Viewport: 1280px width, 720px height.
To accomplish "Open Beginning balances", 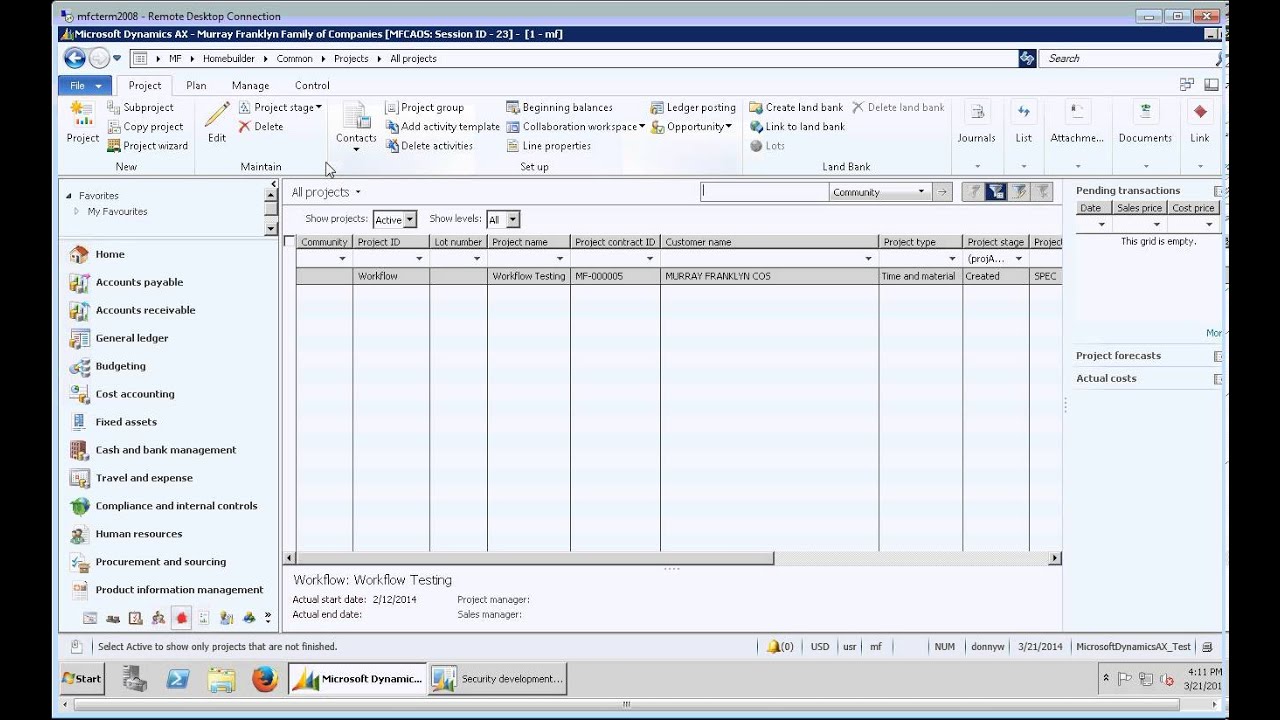I will (559, 107).
